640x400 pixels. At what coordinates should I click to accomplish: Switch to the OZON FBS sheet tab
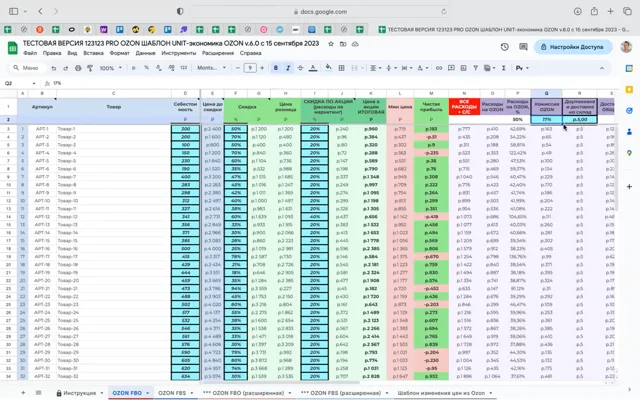point(172,393)
